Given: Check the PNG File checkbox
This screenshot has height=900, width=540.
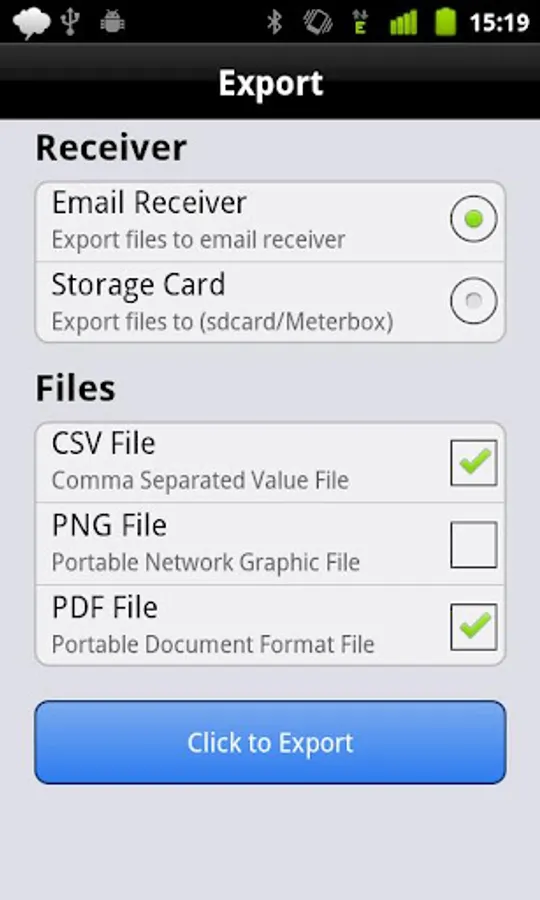Looking at the screenshot, I should [473, 545].
